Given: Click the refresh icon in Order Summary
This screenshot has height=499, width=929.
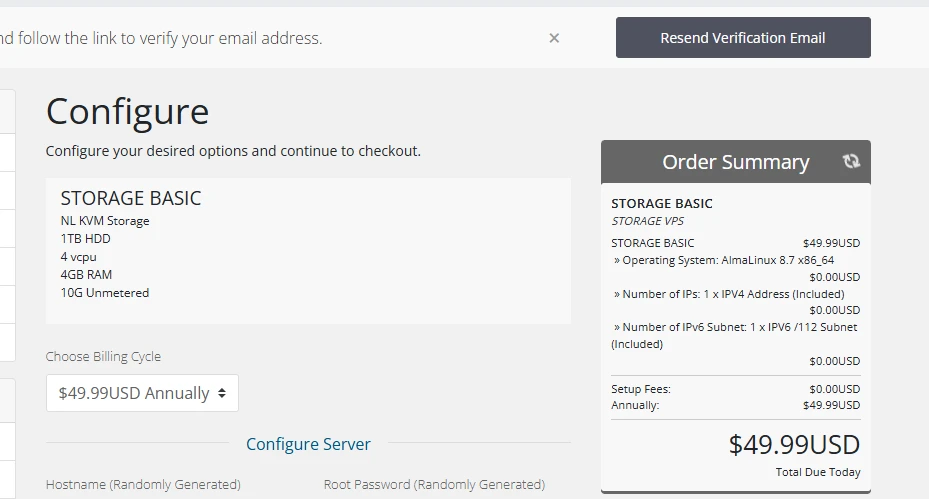Looking at the screenshot, I should click(851, 161).
